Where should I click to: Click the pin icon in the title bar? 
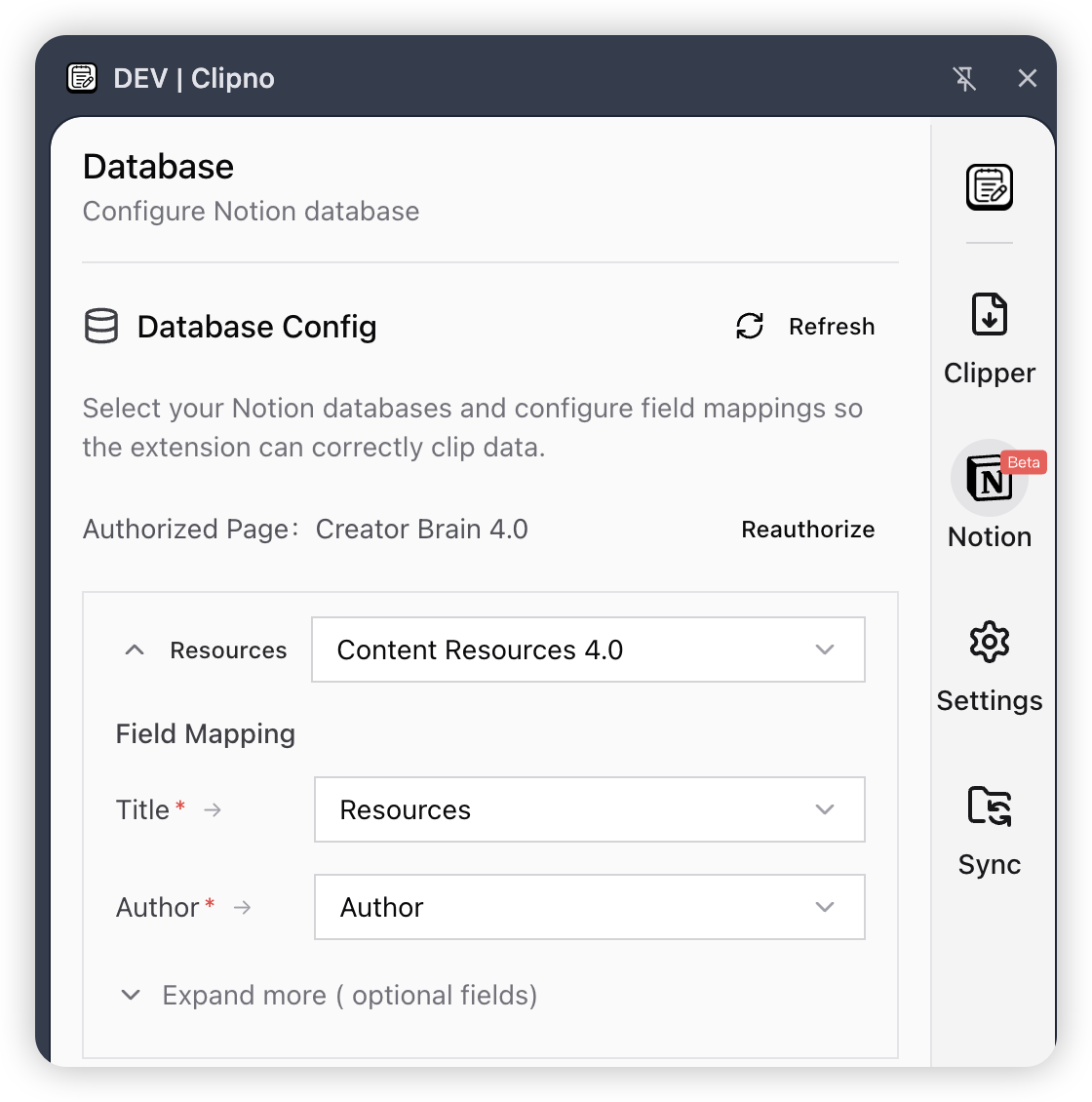pyautogui.click(x=964, y=79)
